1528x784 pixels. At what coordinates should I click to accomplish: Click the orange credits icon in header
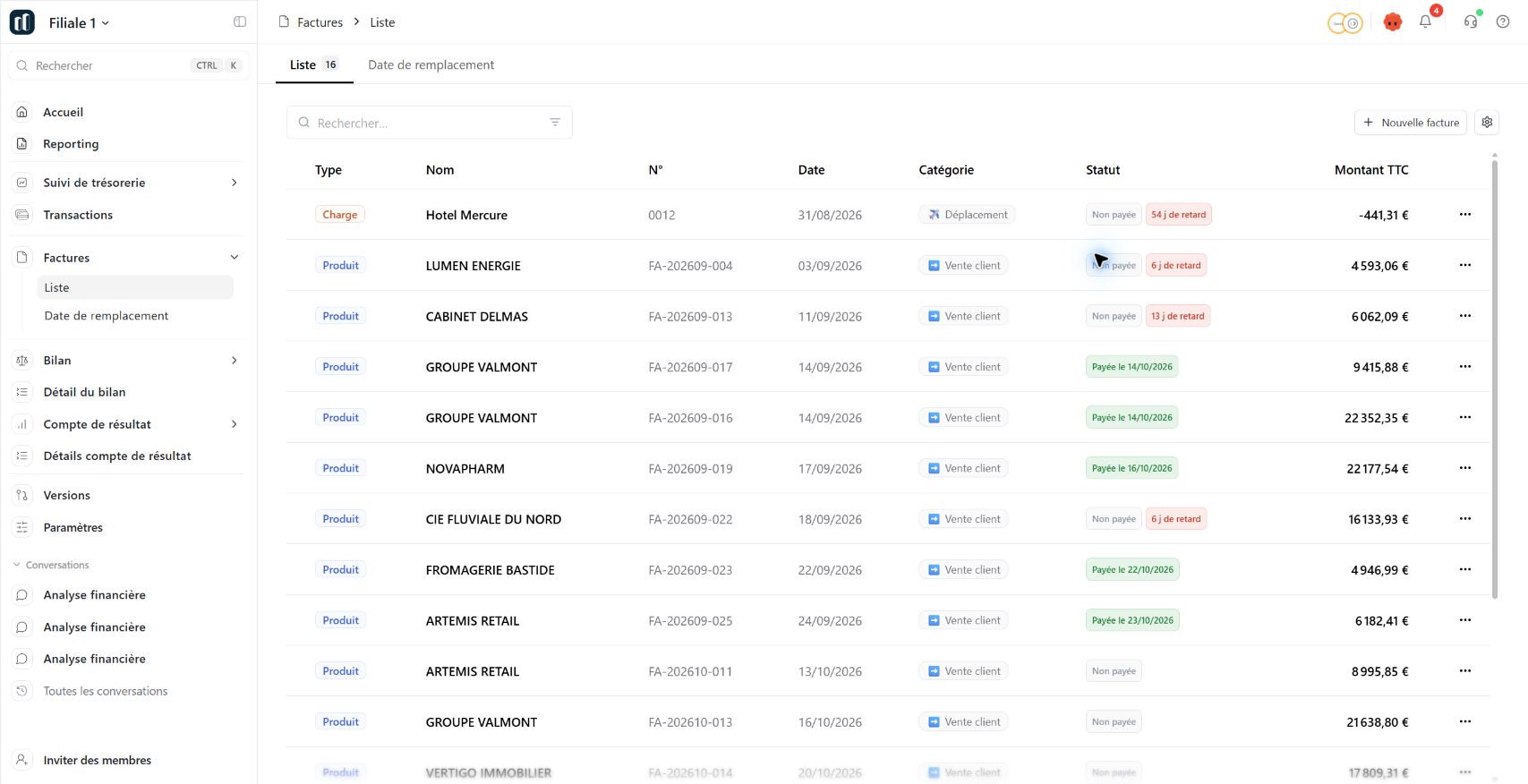pyautogui.click(x=1344, y=23)
